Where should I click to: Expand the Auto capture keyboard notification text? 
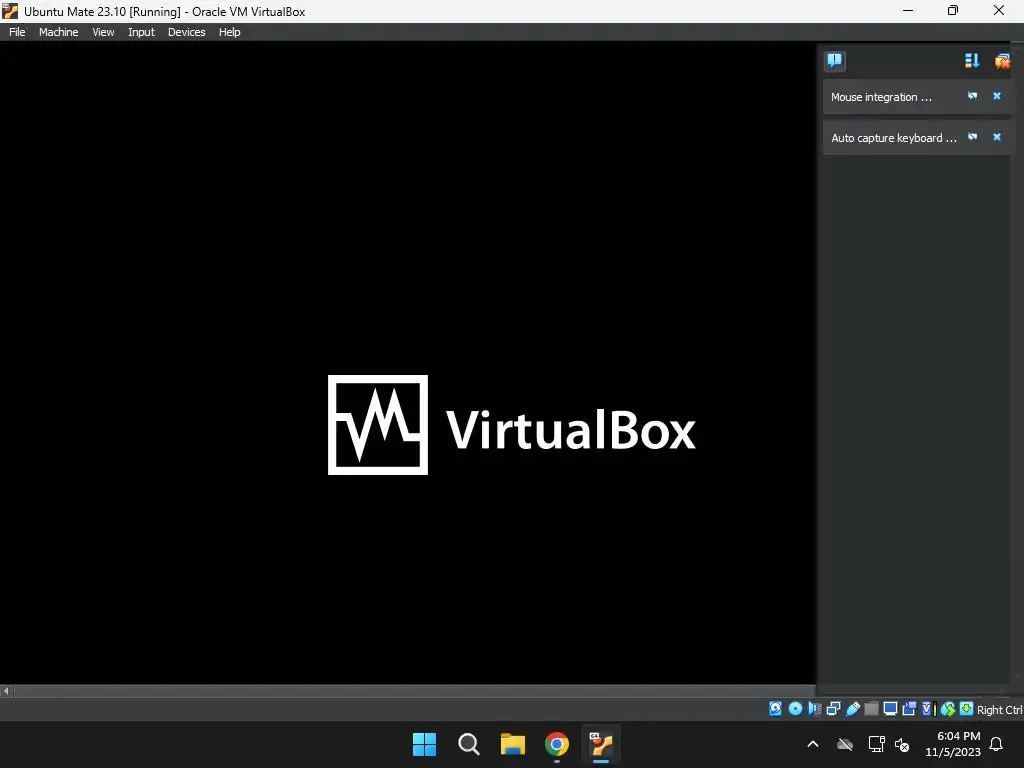(893, 138)
